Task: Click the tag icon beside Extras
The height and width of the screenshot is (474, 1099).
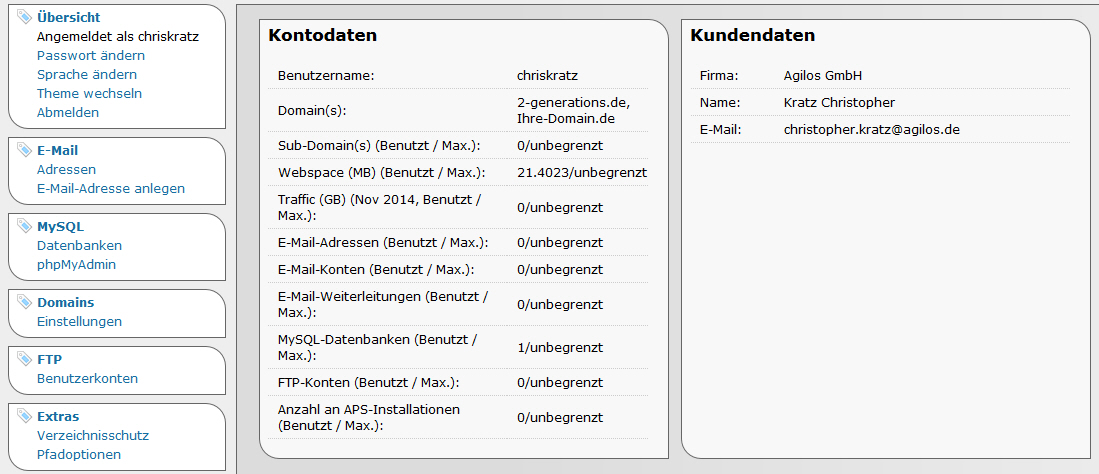Action: click(25, 416)
